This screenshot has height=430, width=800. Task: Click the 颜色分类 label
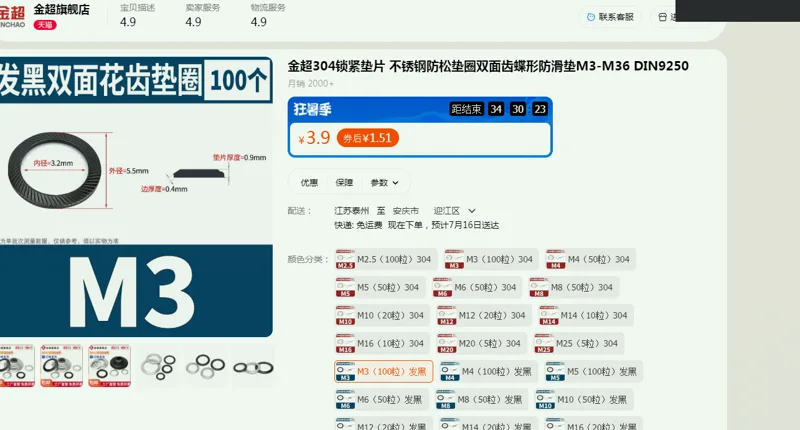click(308, 259)
